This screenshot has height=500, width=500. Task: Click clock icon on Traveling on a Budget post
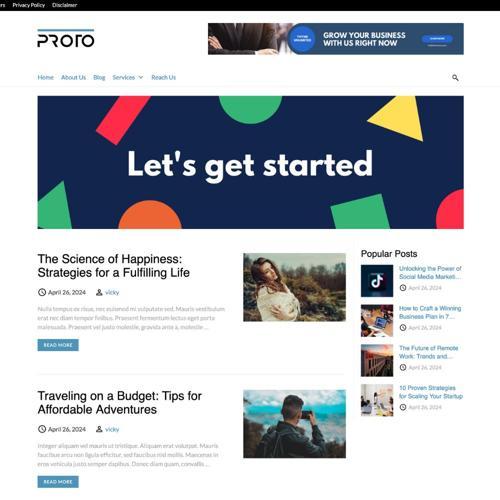click(x=42, y=429)
